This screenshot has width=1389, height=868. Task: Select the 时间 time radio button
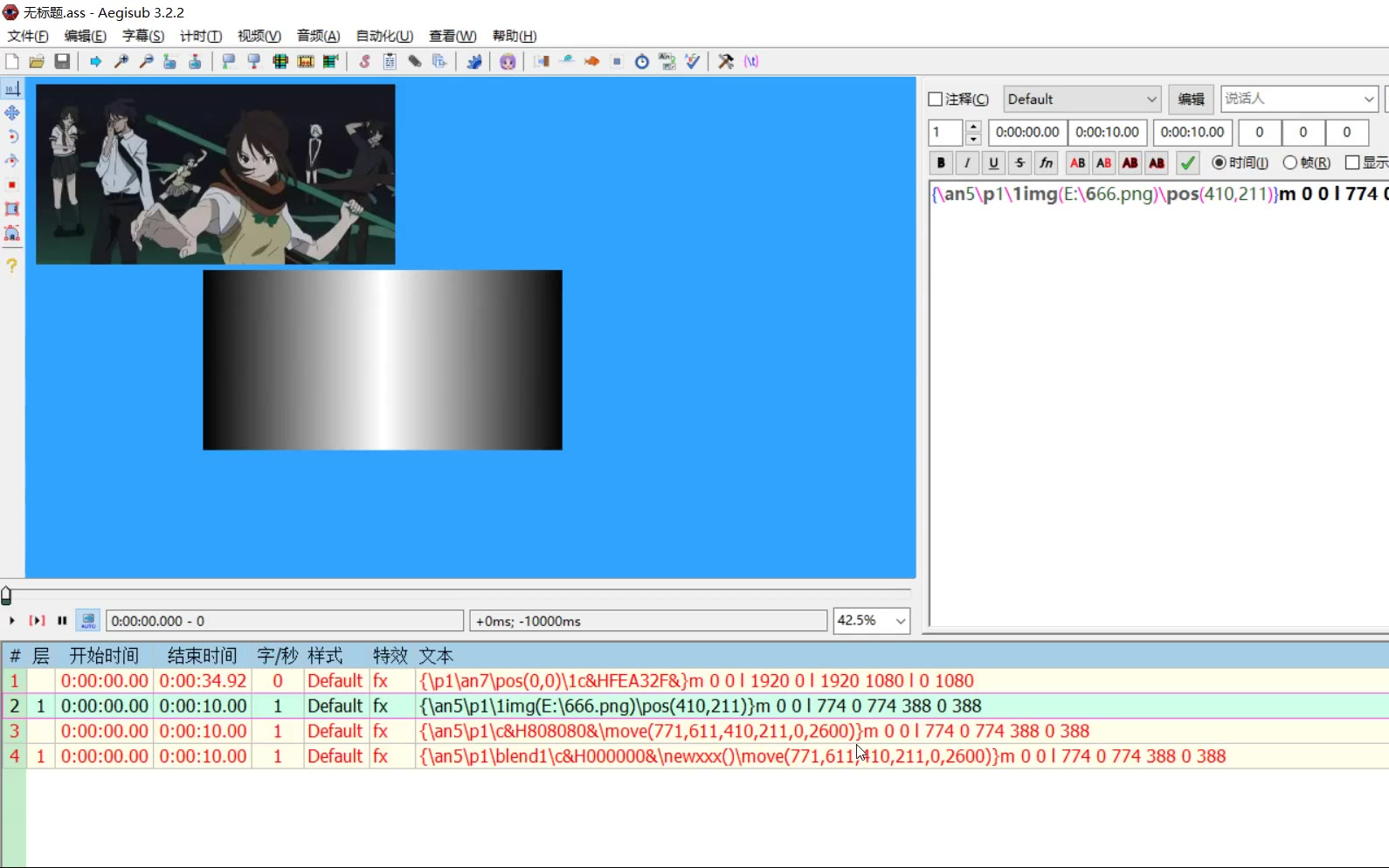pyautogui.click(x=1220, y=162)
